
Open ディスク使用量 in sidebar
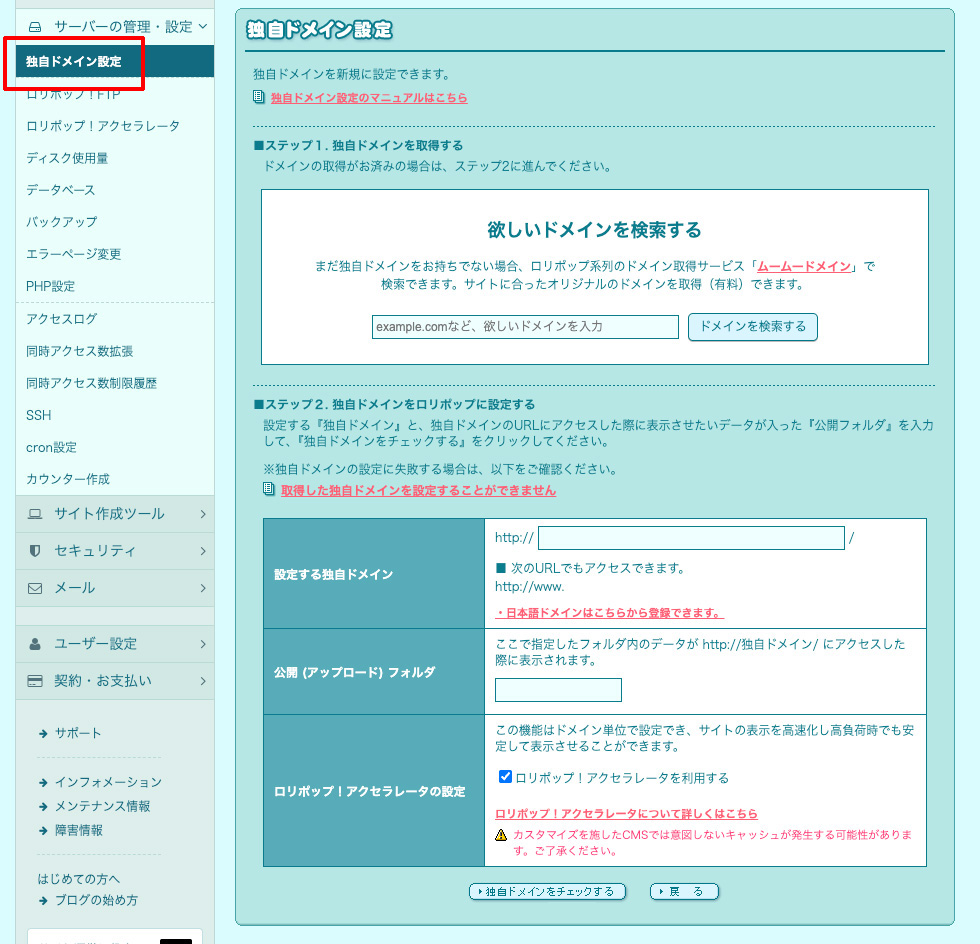coord(67,158)
